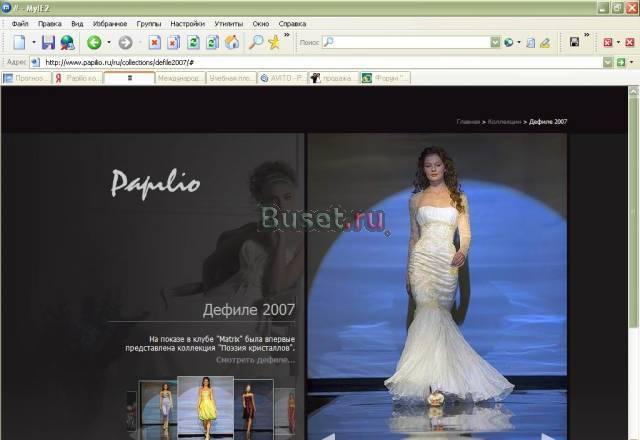The height and width of the screenshot is (440, 640).
Task: Click the green Back navigation arrow
Action: (94, 42)
